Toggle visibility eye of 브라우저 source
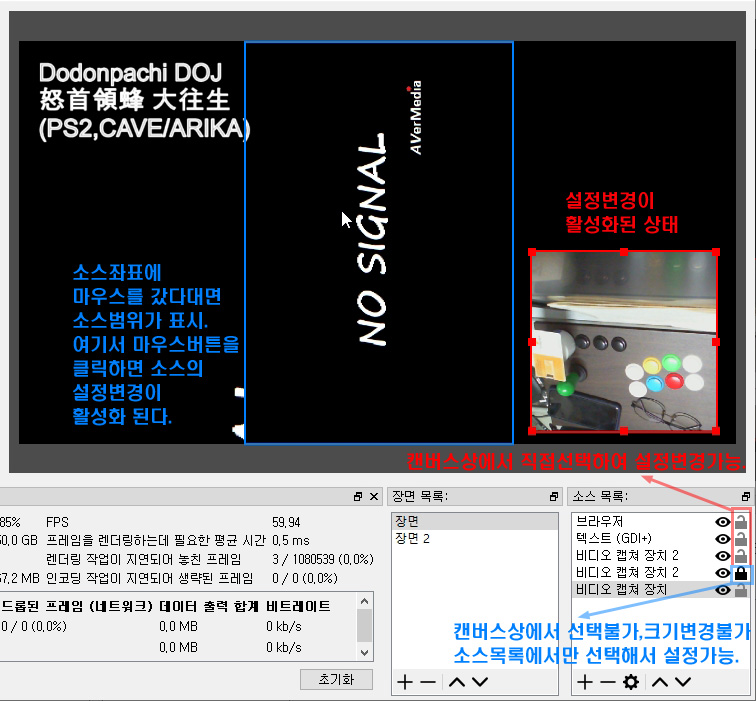 point(722,522)
